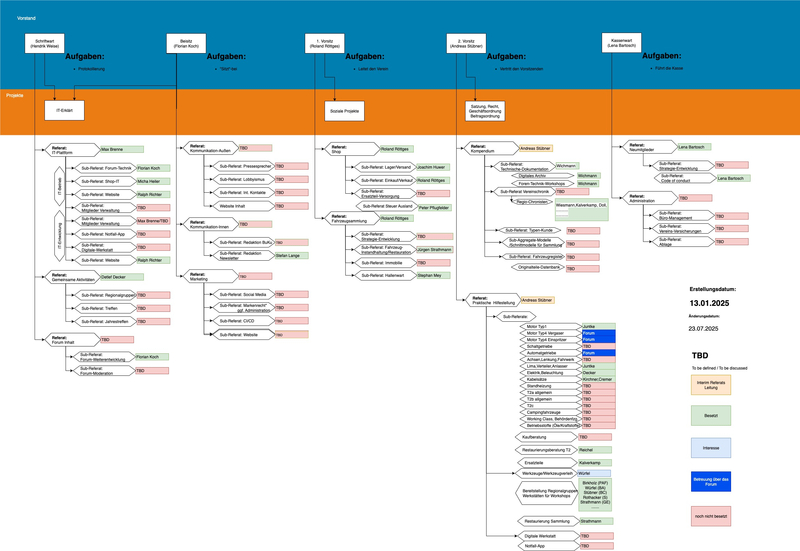Select Sub-Referat: Forum-Technik node
This screenshot has width=800, height=551.
[106, 168]
